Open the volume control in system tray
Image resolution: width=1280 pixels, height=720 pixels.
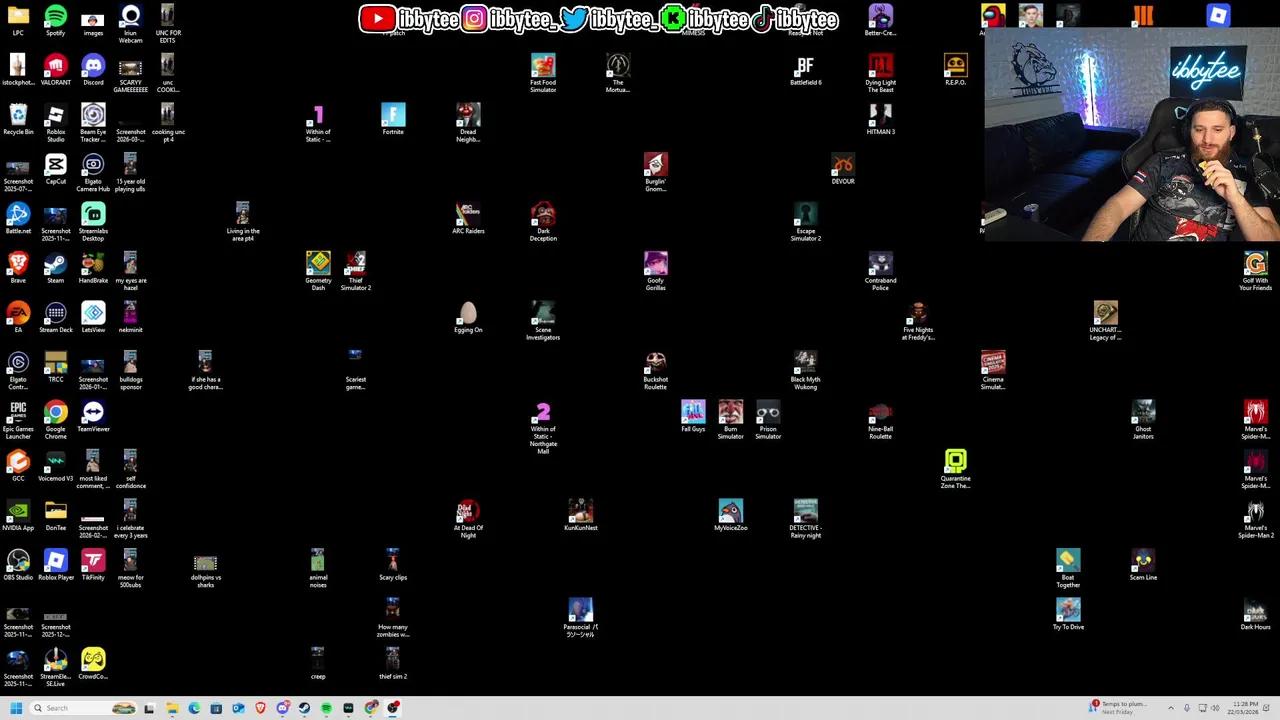1217,708
